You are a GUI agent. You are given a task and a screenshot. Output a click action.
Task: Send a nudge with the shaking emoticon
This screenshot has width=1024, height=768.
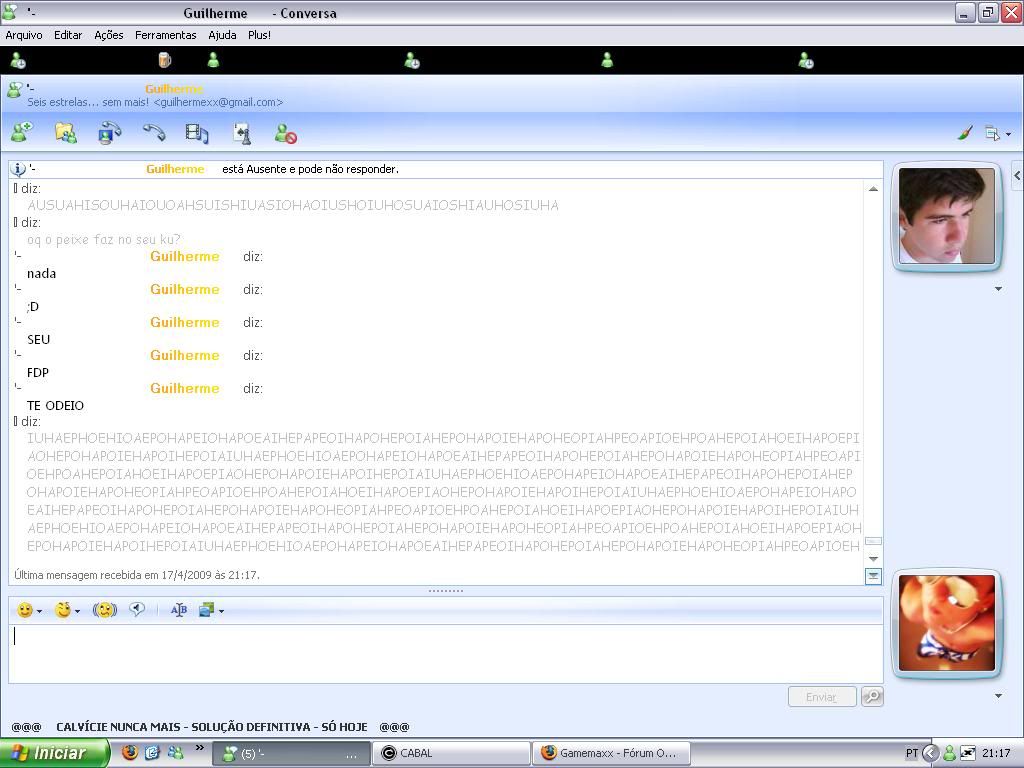pyautogui.click(x=105, y=610)
